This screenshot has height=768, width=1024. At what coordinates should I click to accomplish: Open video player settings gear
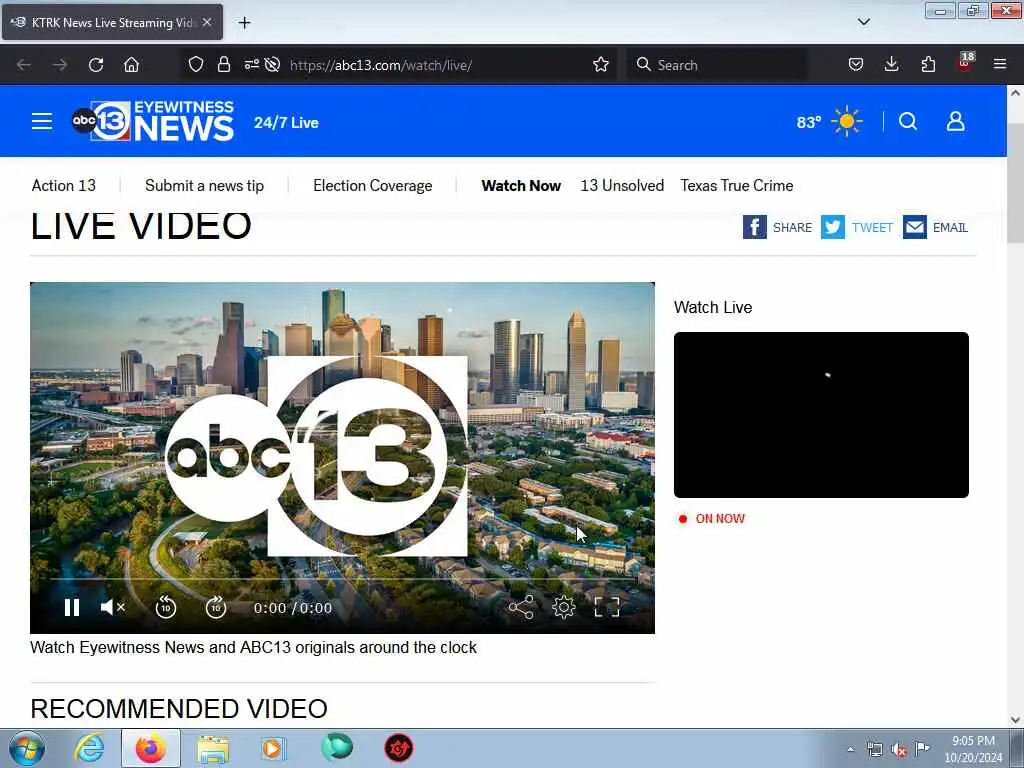pos(564,608)
